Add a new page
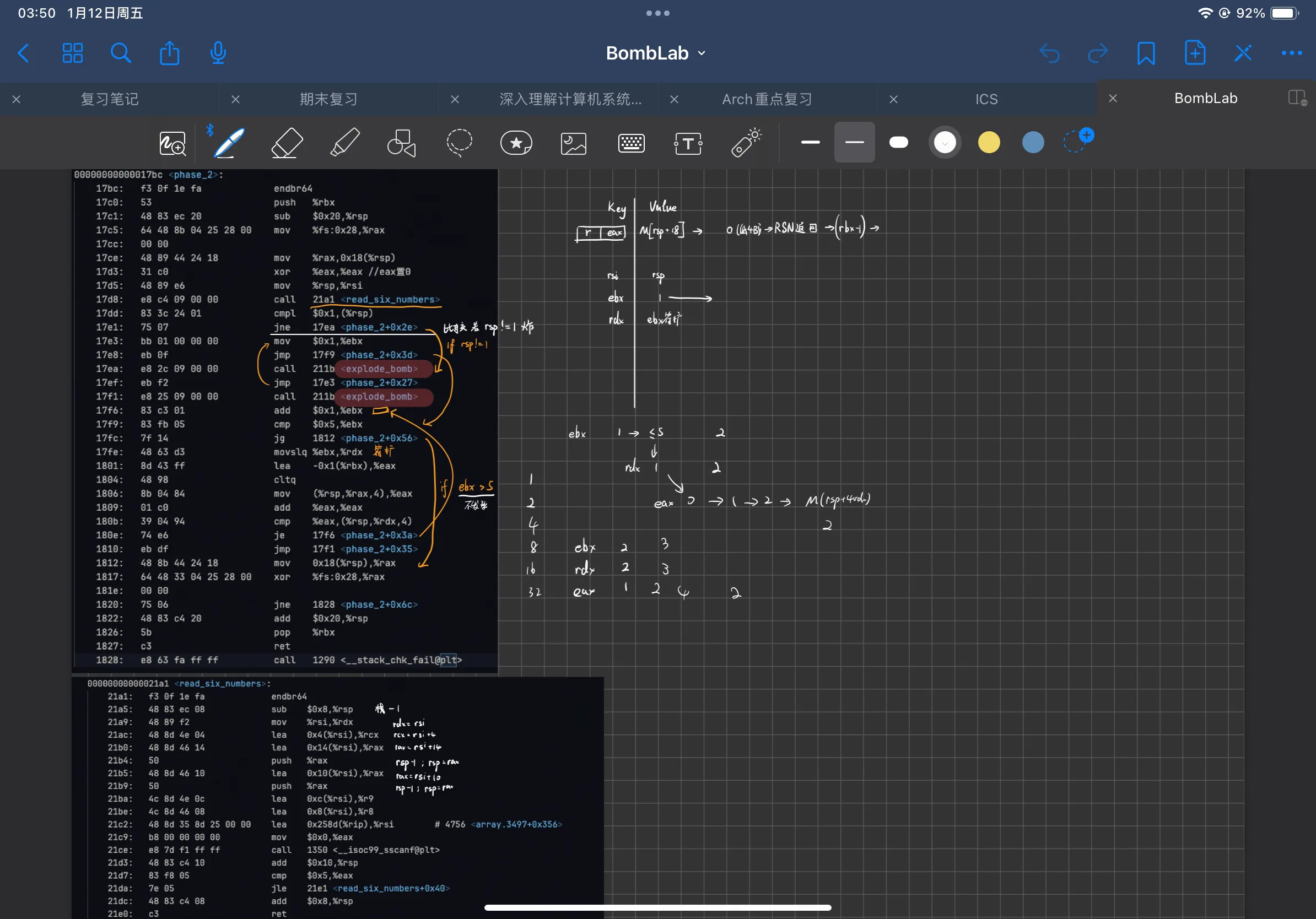 tap(1195, 53)
